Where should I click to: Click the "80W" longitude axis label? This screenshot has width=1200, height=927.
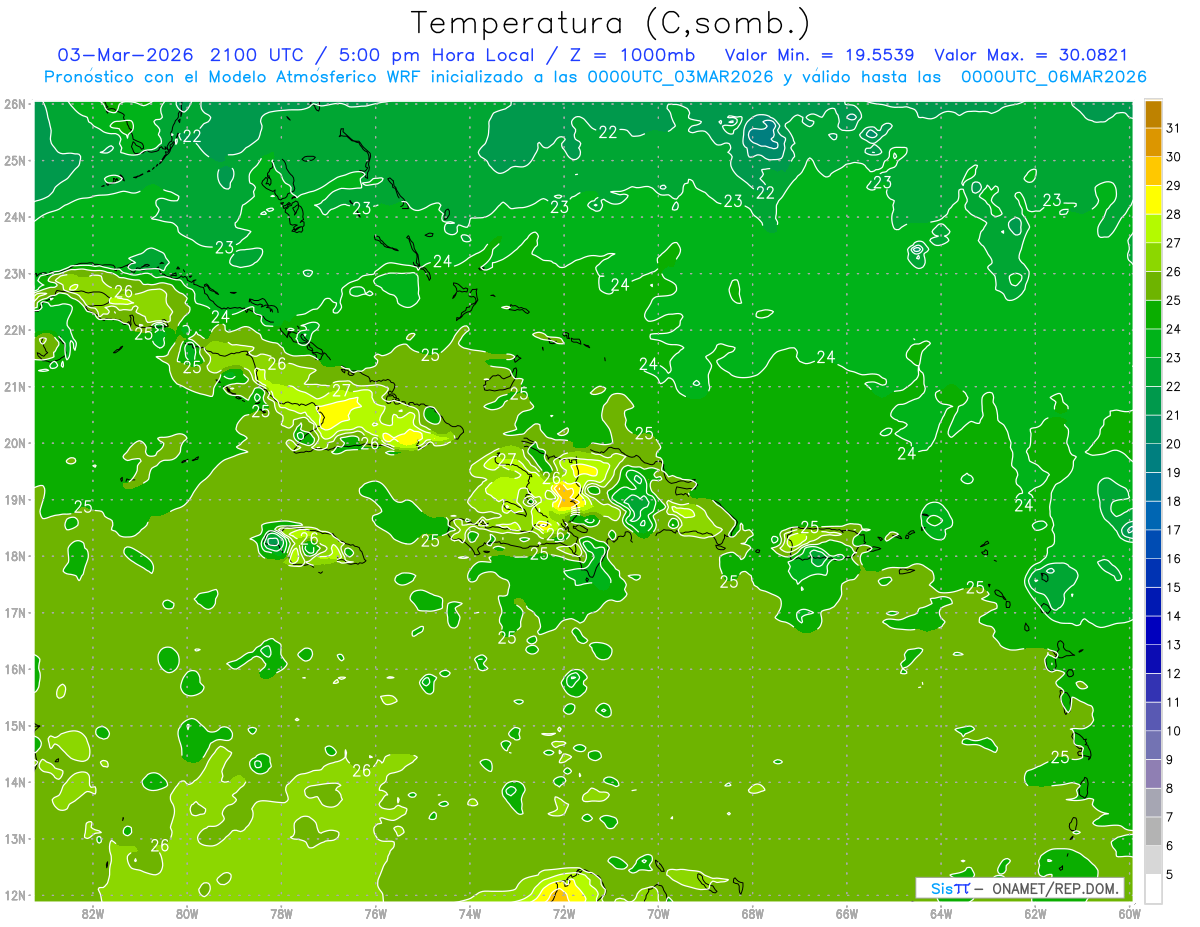click(x=187, y=913)
